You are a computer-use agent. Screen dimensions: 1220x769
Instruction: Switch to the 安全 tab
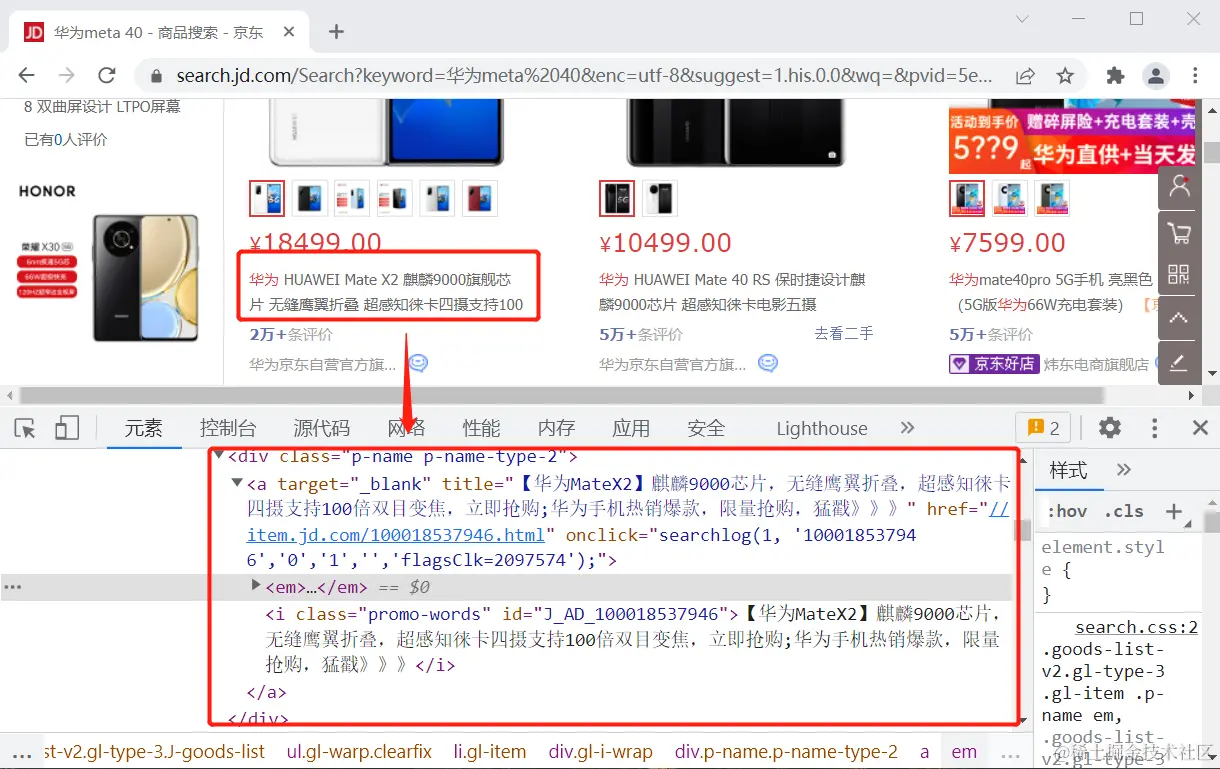(x=706, y=428)
